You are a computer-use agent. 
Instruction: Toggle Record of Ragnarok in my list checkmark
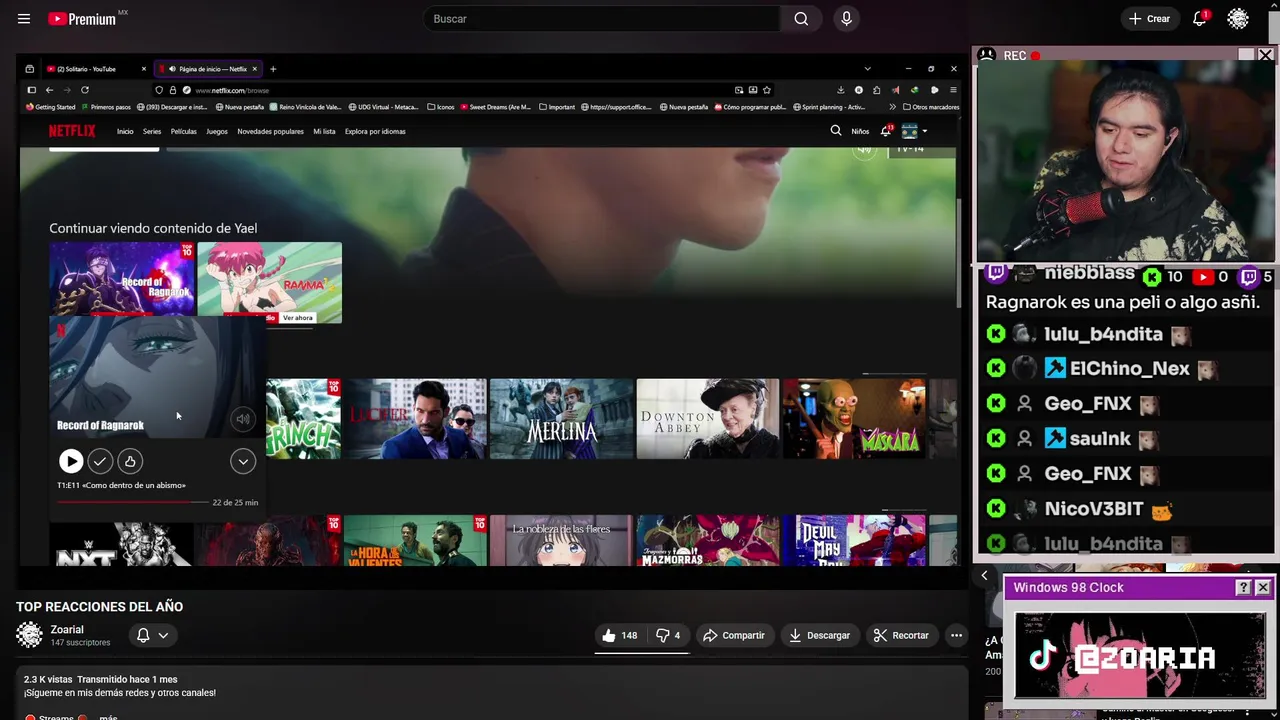click(x=100, y=461)
